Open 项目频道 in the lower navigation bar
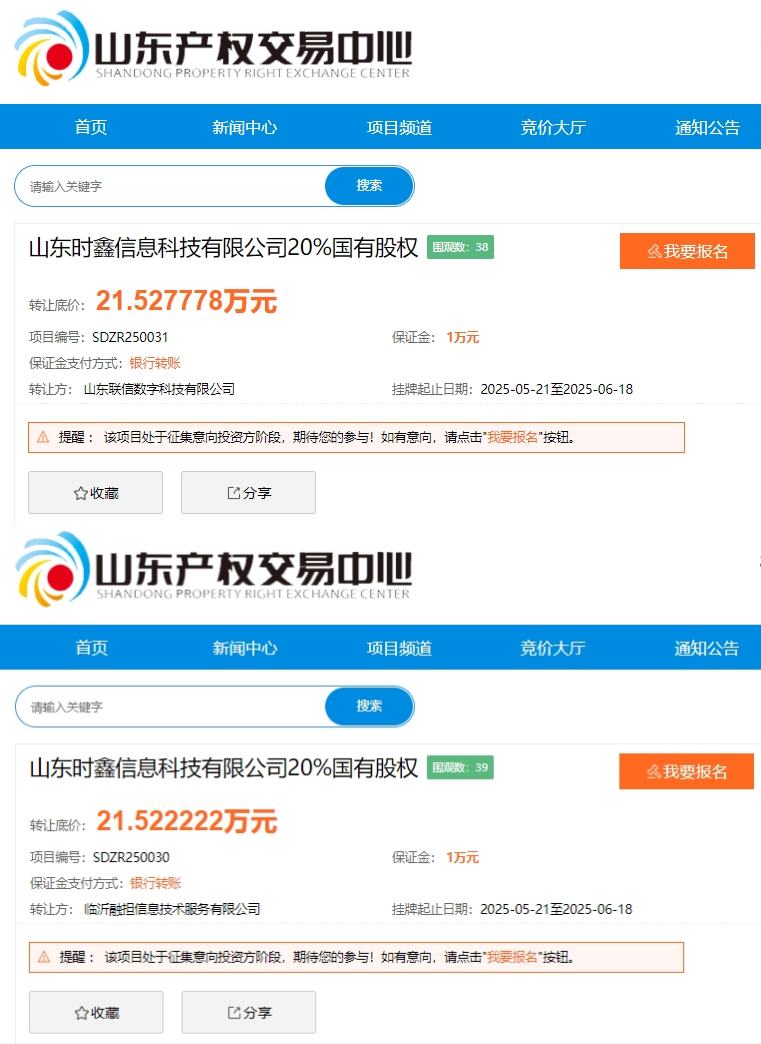This screenshot has height=1044, width=761. click(x=399, y=648)
